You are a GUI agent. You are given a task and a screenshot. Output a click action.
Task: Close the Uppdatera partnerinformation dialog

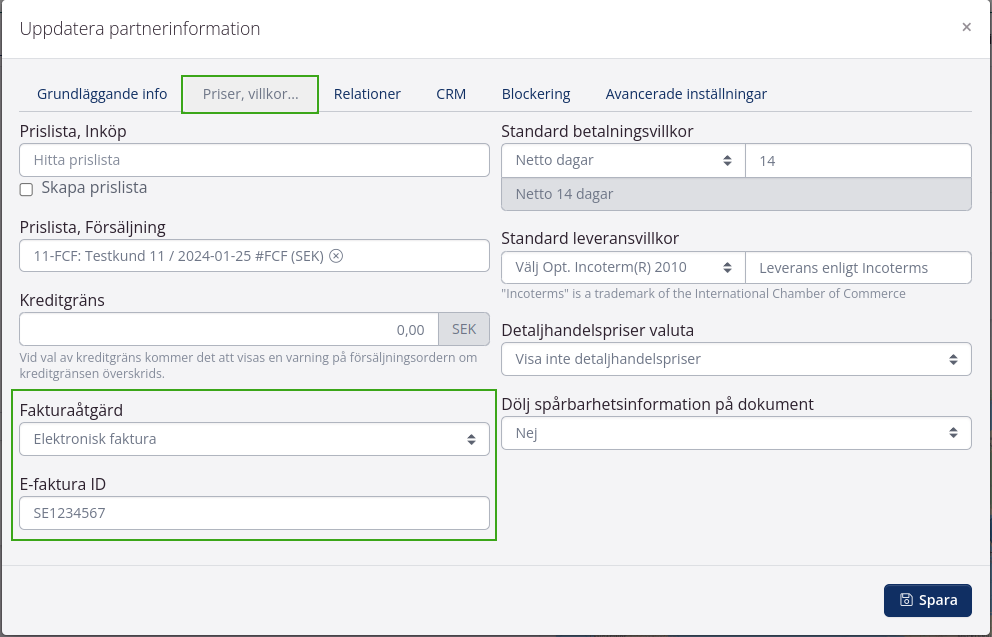coord(966,27)
